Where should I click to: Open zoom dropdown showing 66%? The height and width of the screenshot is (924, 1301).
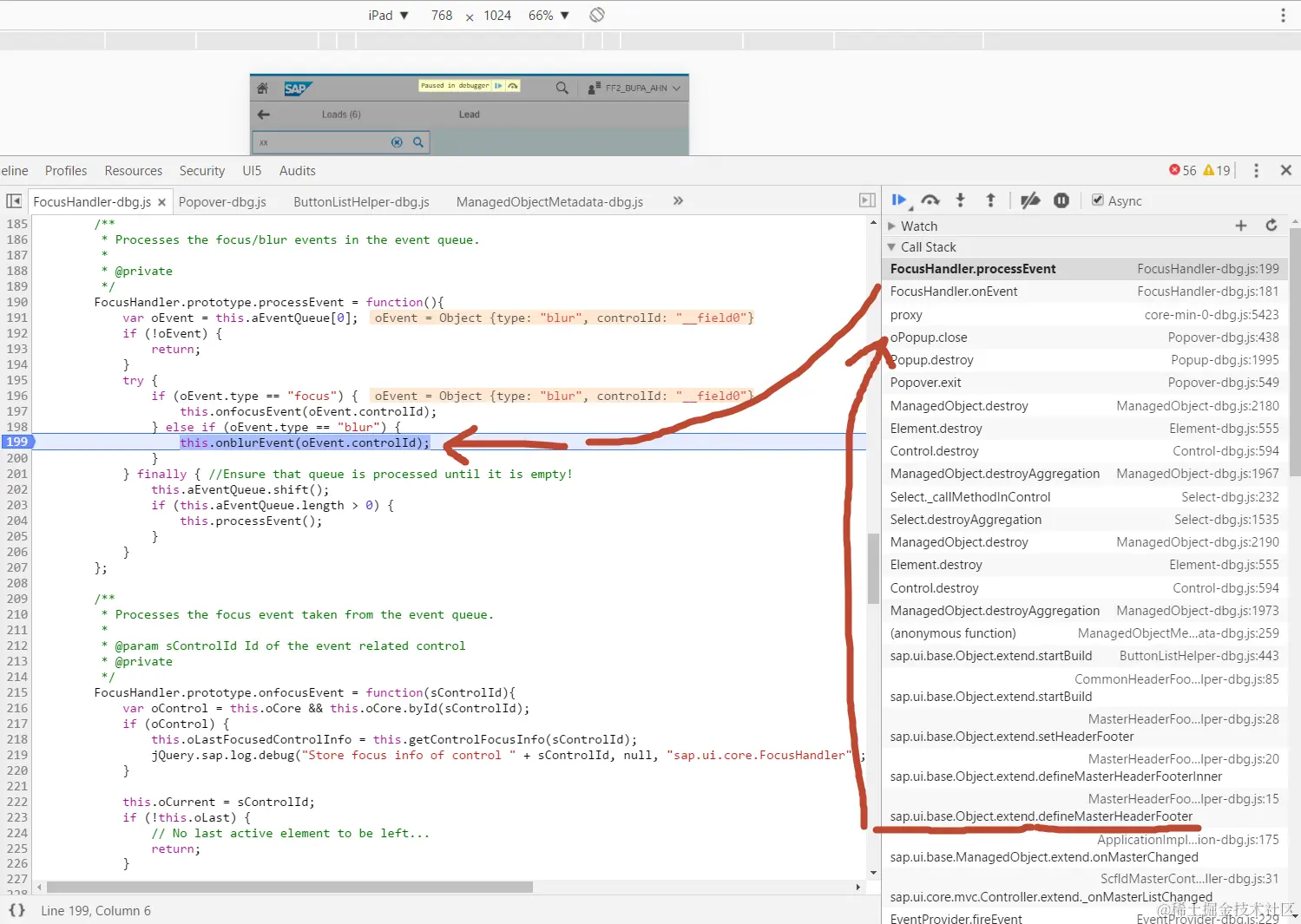click(549, 16)
